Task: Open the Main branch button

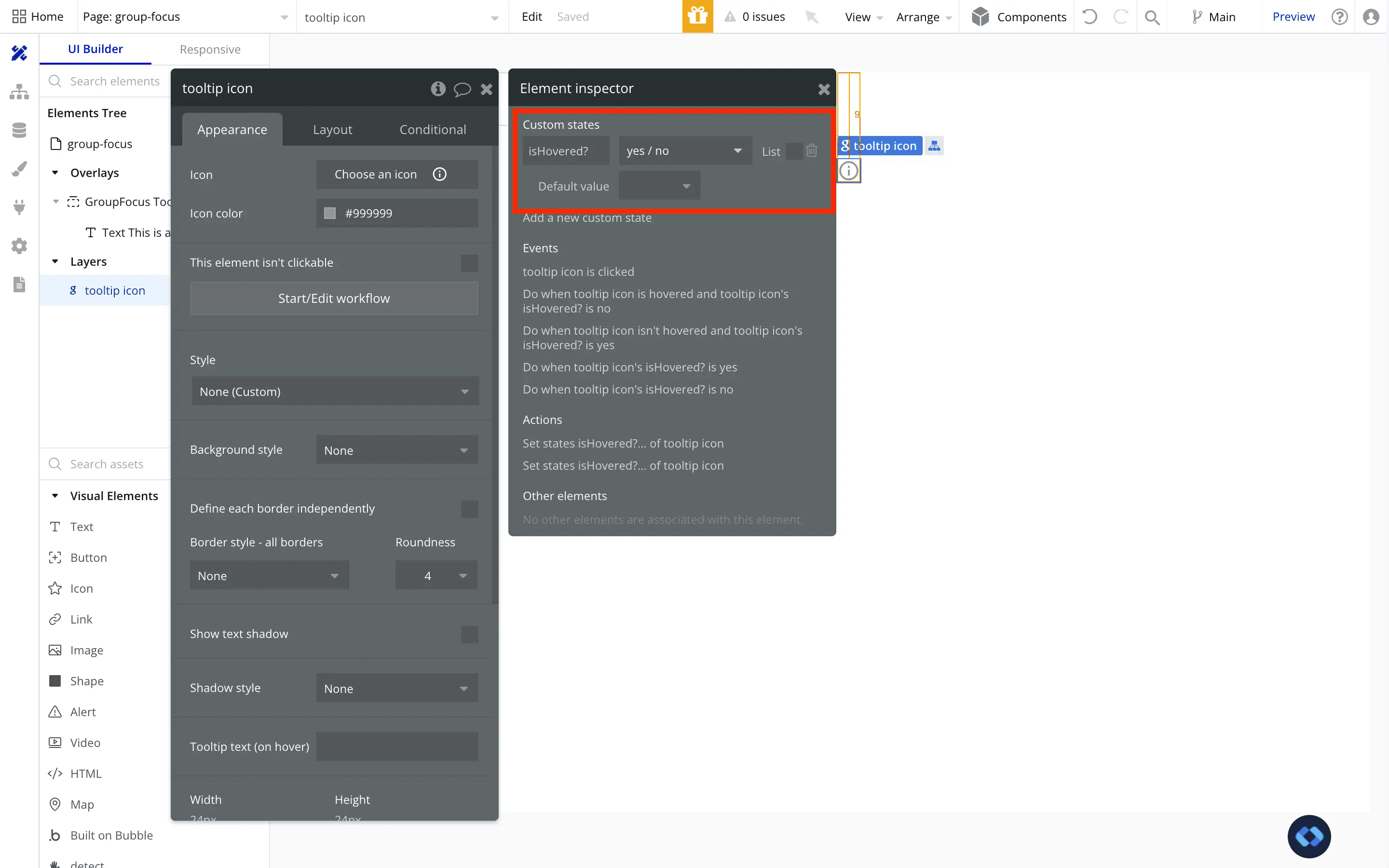Action: [x=1213, y=17]
